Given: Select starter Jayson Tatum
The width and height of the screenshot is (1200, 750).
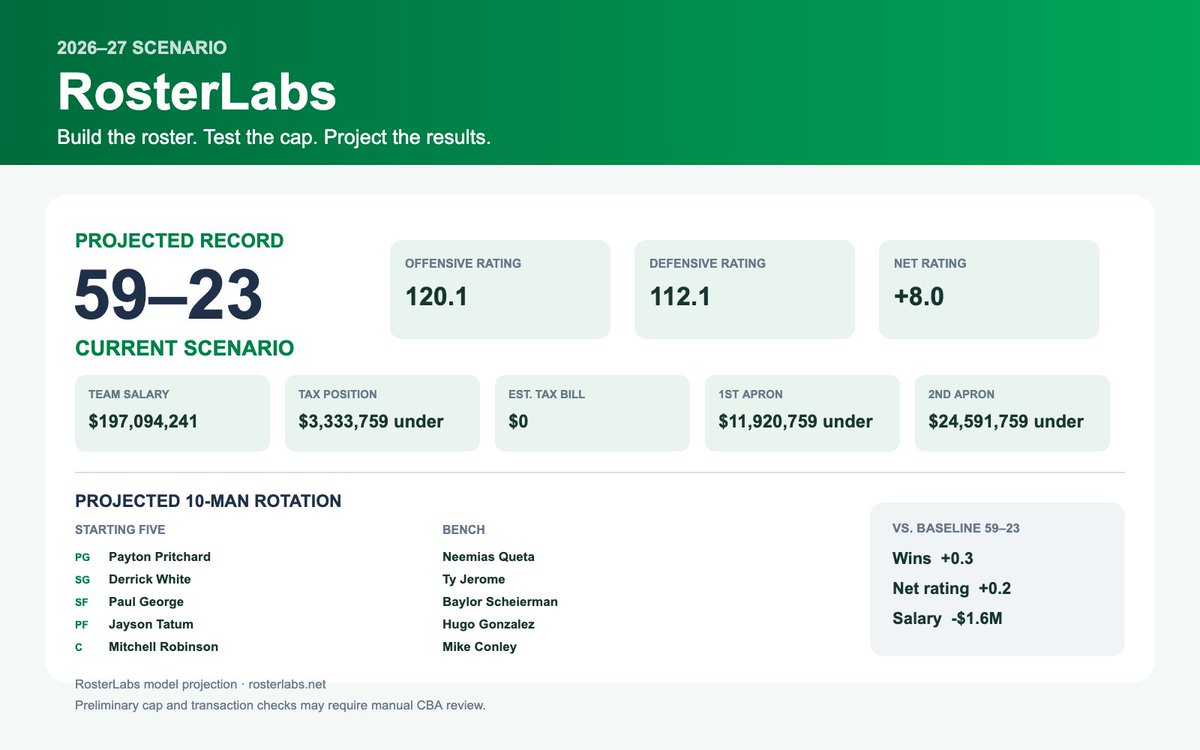Looking at the screenshot, I should point(151,624).
